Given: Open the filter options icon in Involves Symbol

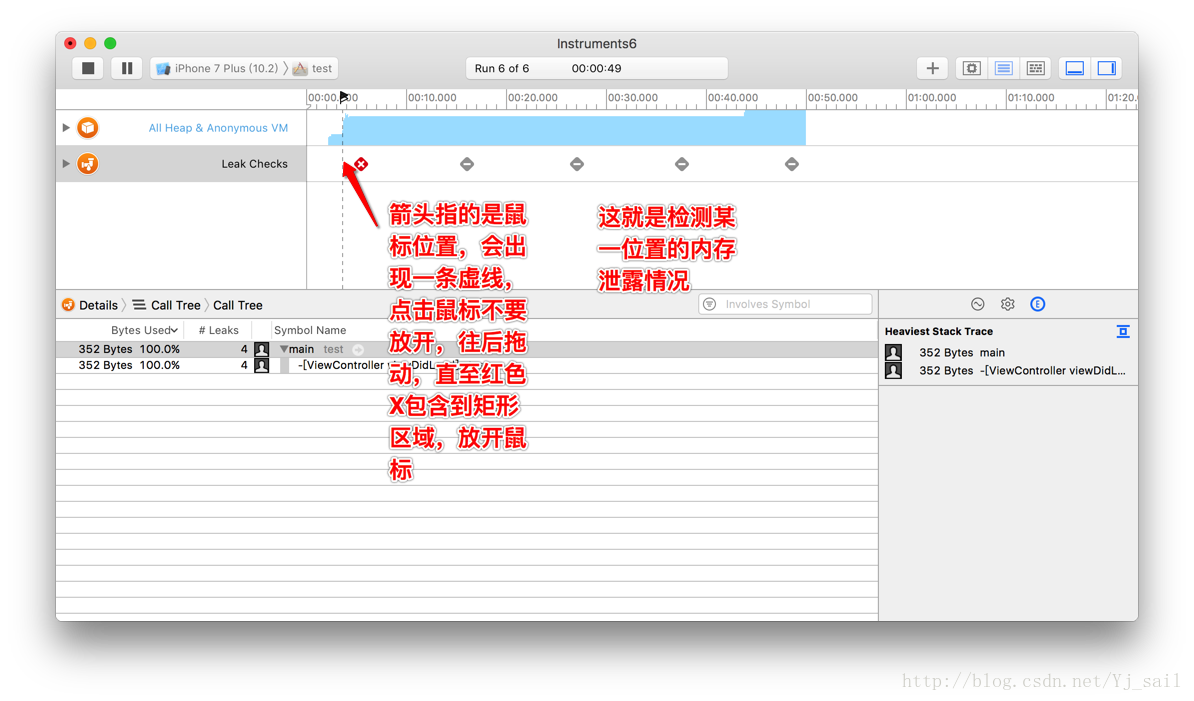Looking at the screenshot, I should (x=710, y=304).
